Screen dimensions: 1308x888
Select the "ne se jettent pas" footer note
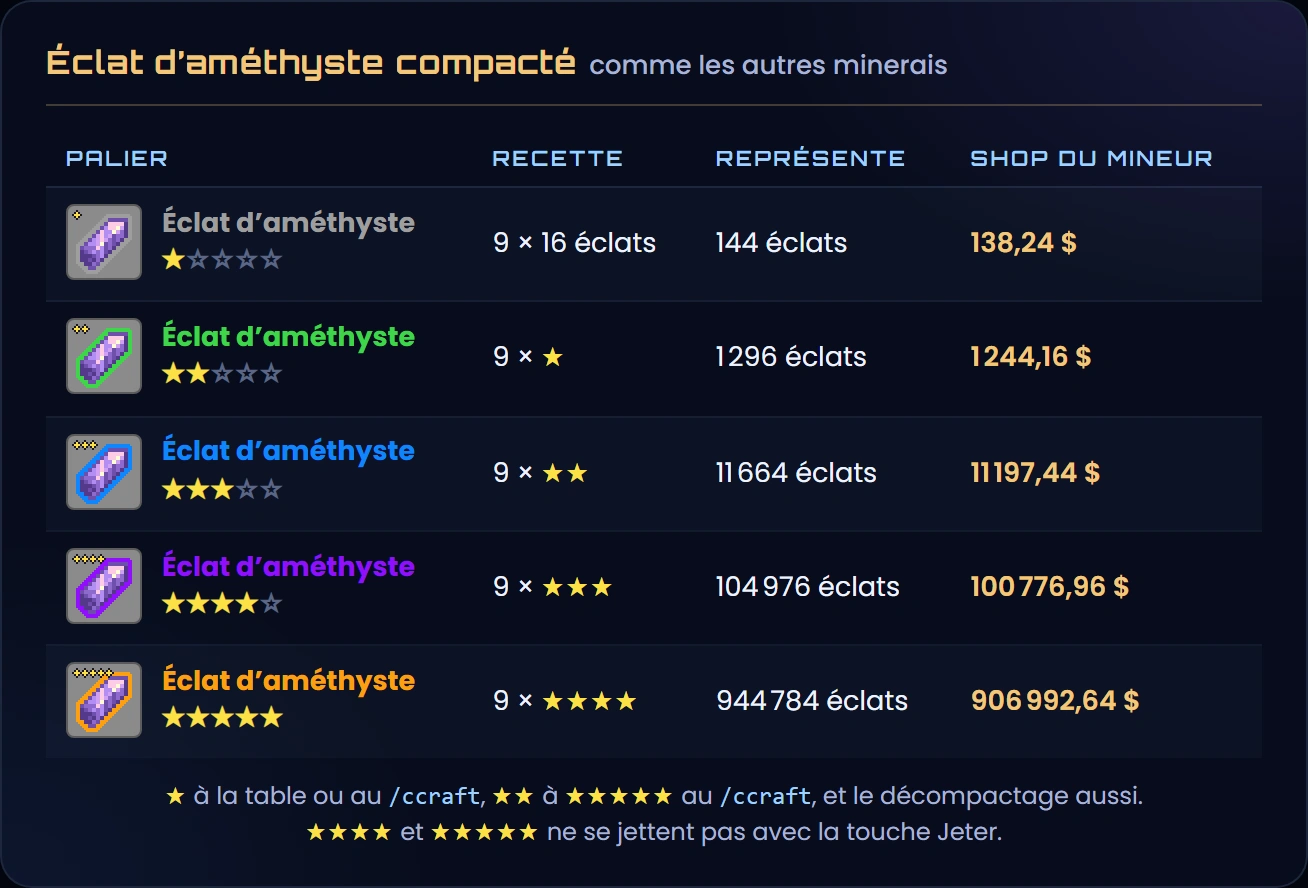(648, 832)
